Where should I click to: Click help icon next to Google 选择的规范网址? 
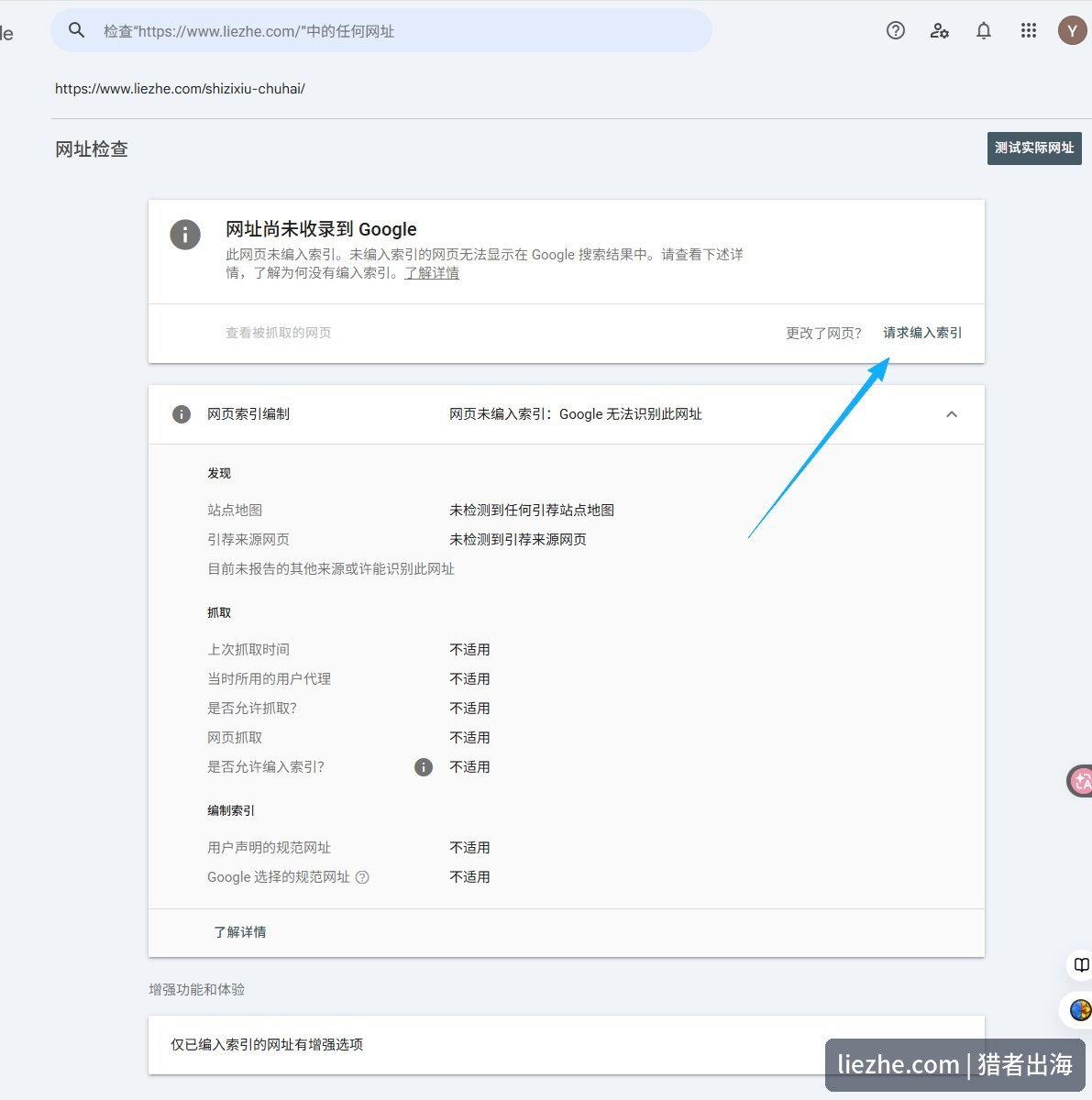pyautogui.click(x=362, y=877)
